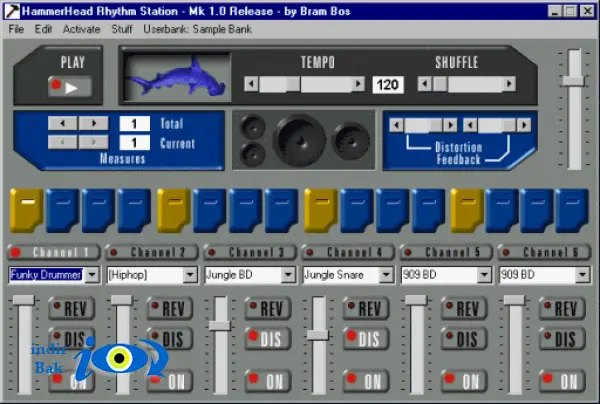Screen dimensions: 600x404
Task: Toggle step 4 blue pad
Action: tap(134, 210)
